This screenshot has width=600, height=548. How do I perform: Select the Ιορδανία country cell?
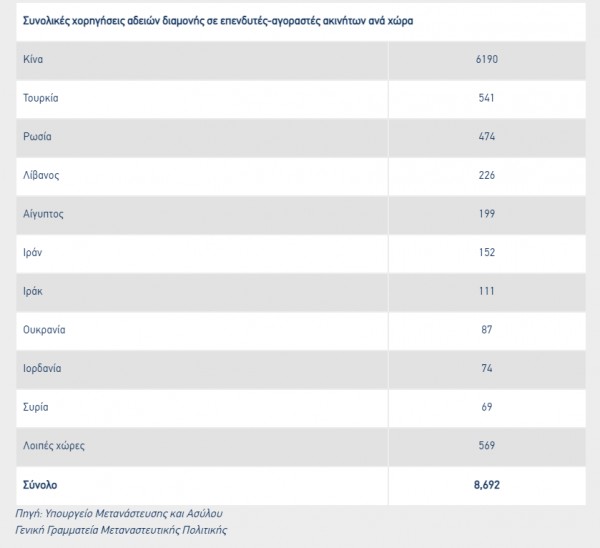click(x=42, y=368)
